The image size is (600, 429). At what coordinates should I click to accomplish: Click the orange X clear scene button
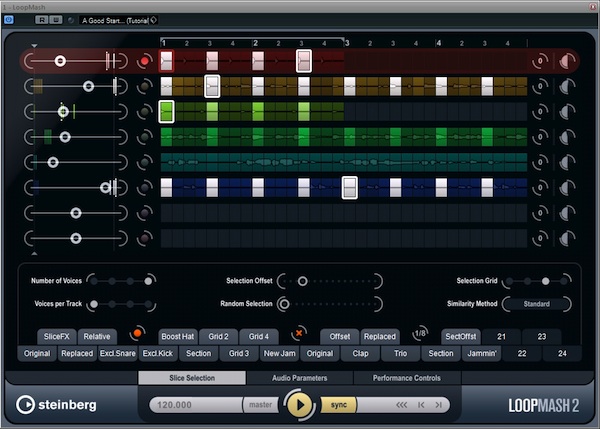point(299,333)
